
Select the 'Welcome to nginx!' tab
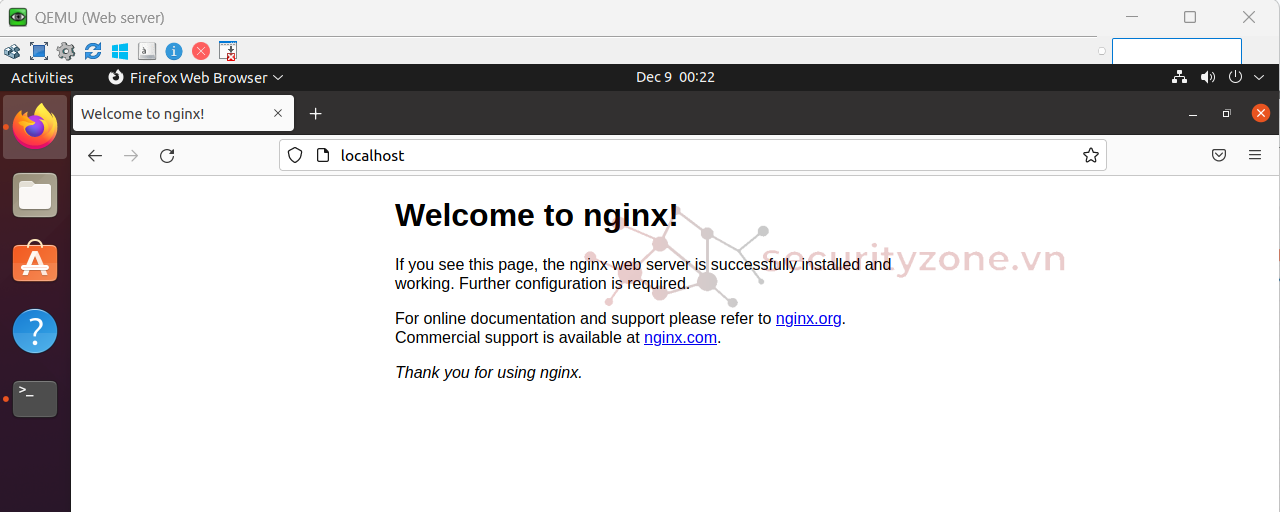point(170,114)
